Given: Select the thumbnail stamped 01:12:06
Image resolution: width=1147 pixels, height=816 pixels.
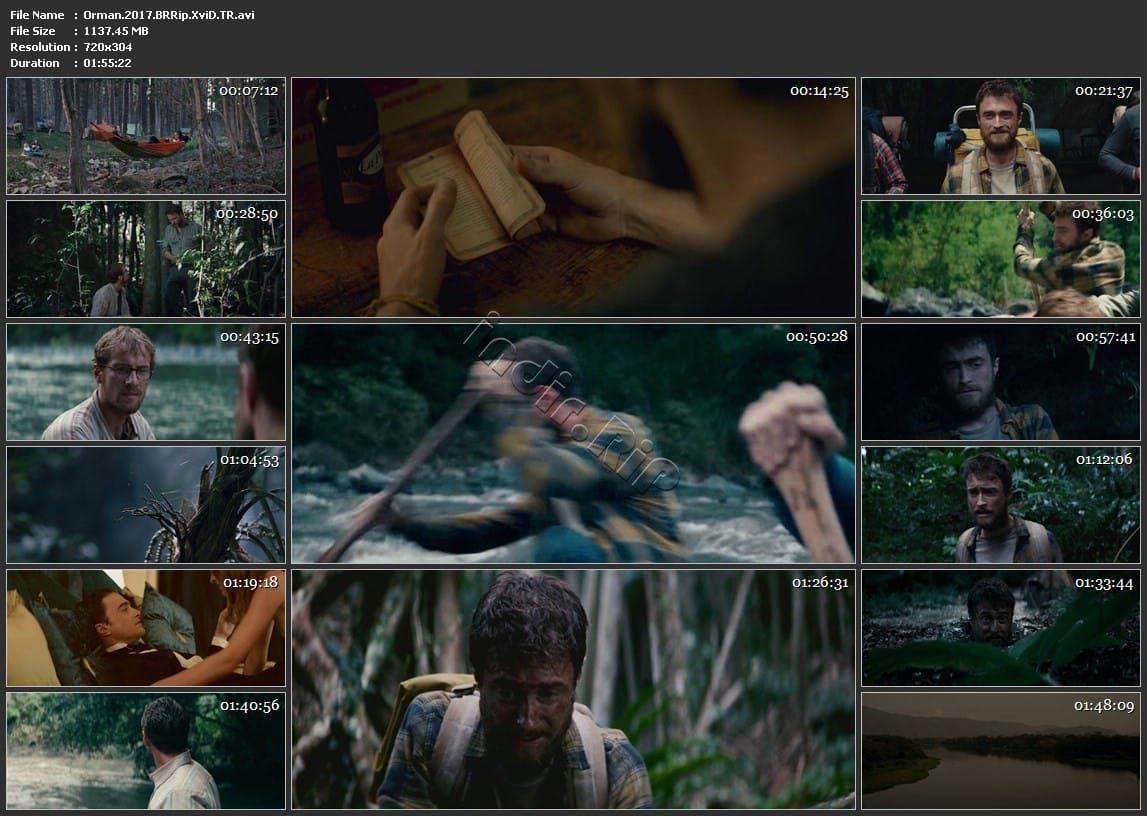Looking at the screenshot, I should tap(1001, 505).
